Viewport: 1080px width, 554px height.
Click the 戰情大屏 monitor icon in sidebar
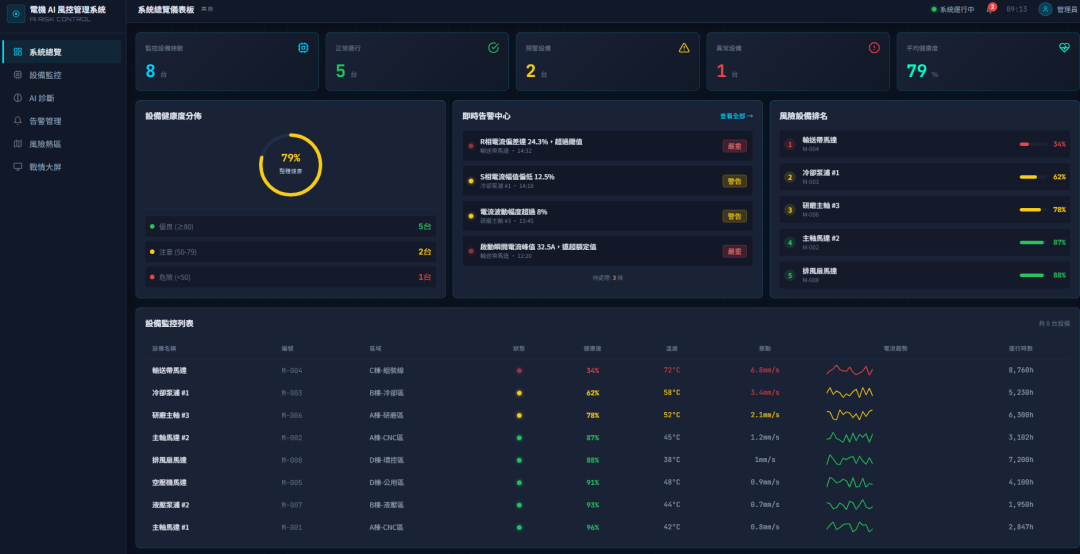click(x=18, y=167)
